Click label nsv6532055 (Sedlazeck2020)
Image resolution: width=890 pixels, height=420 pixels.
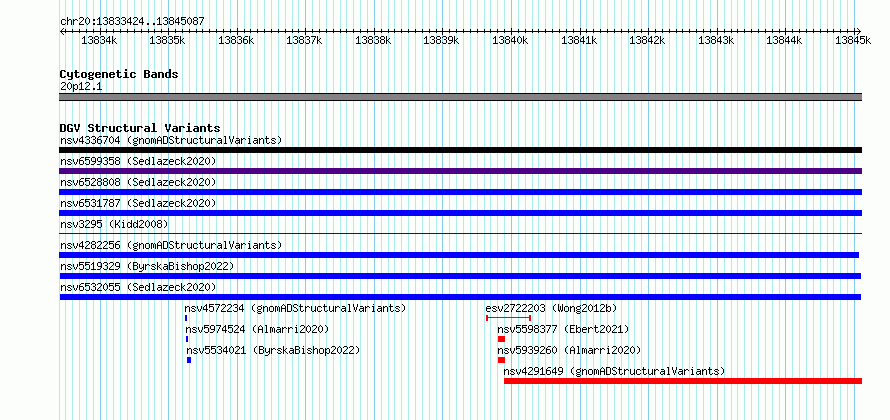[x=138, y=287]
